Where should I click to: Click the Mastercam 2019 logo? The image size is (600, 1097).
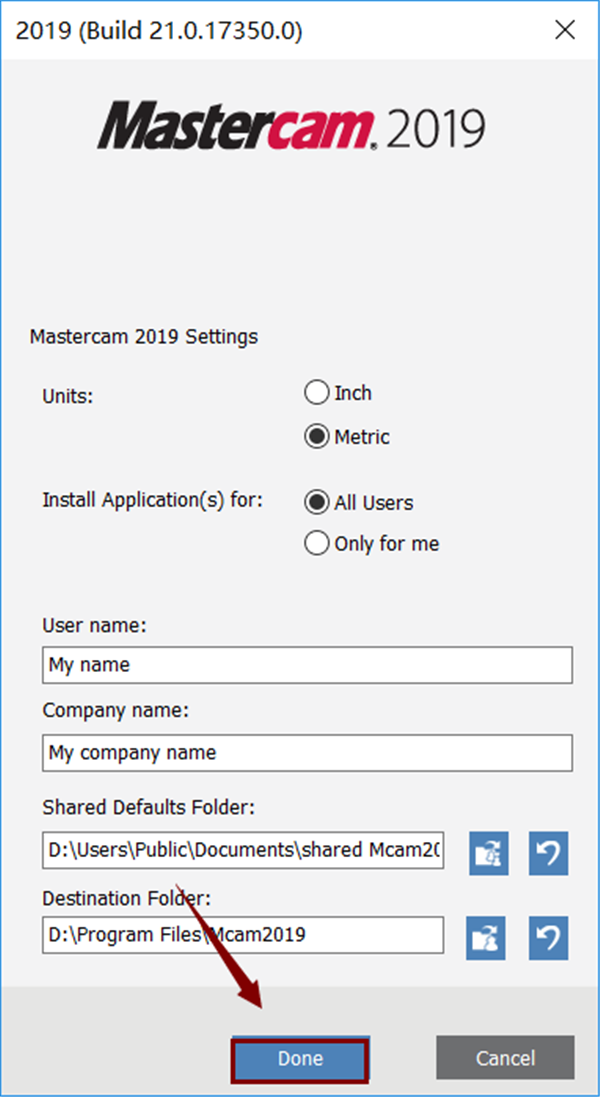tap(291, 126)
